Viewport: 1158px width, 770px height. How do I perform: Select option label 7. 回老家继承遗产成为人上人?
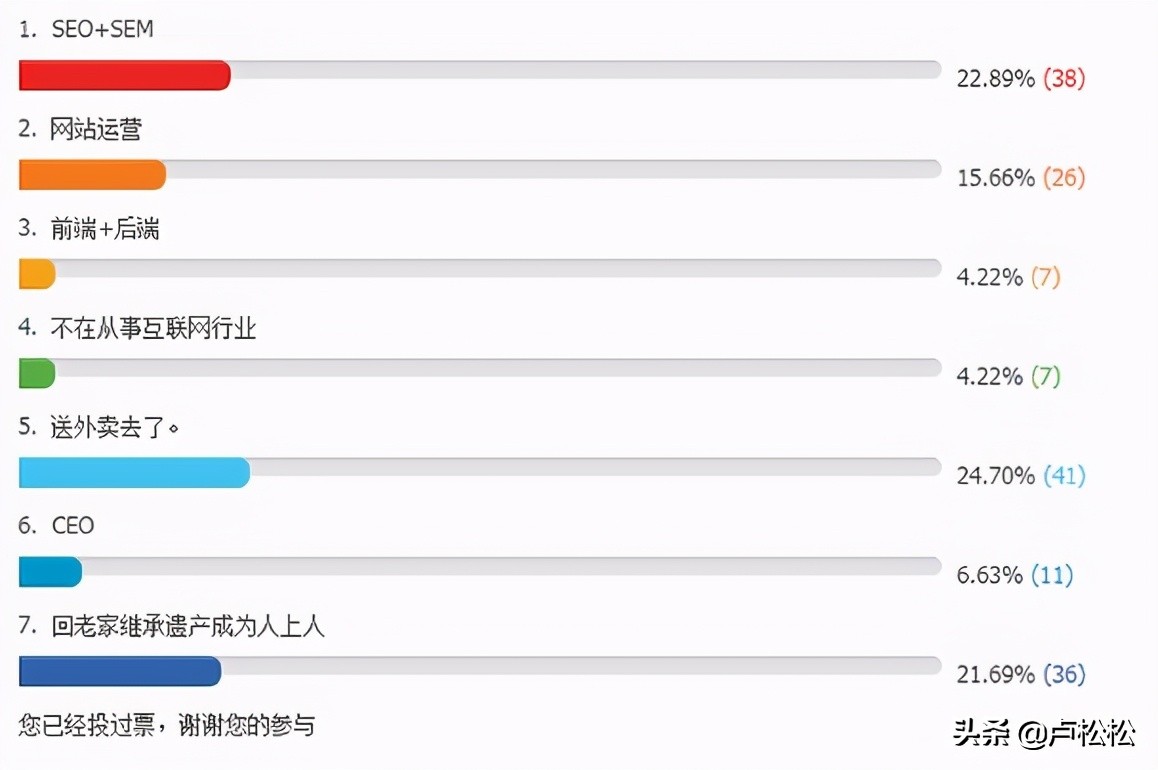(x=171, y=625)
